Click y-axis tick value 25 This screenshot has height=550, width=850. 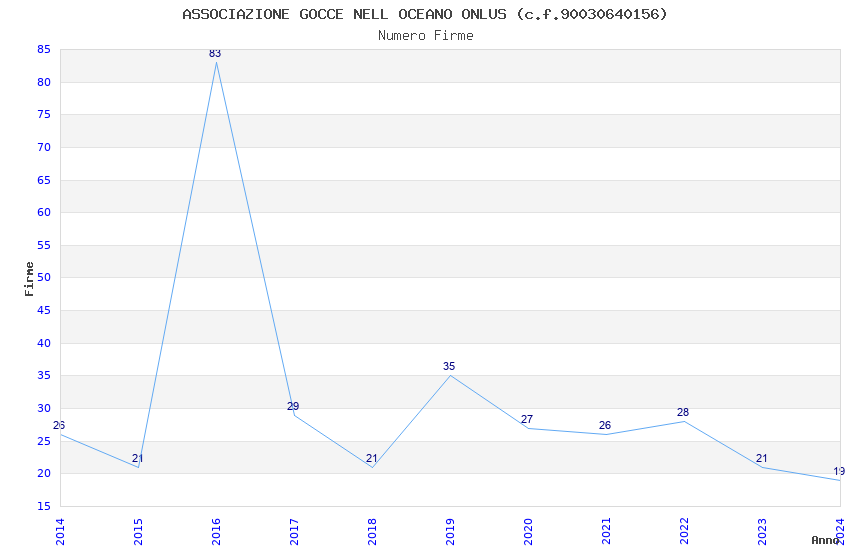coord(44,441)
